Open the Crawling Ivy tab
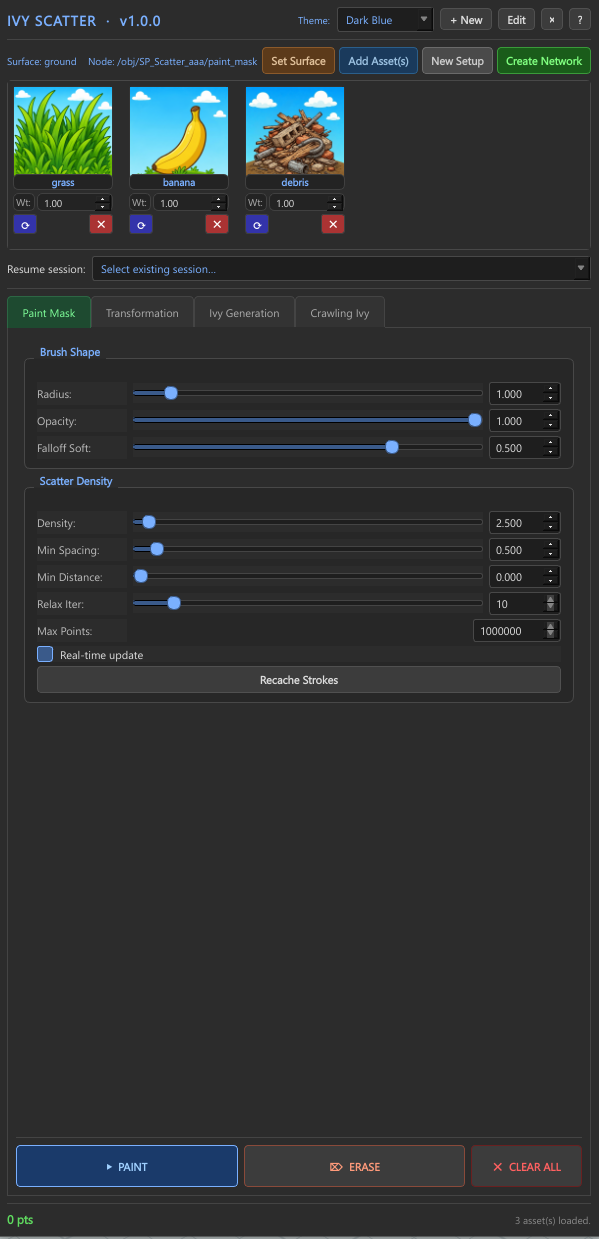 click(x=340, y=313)
